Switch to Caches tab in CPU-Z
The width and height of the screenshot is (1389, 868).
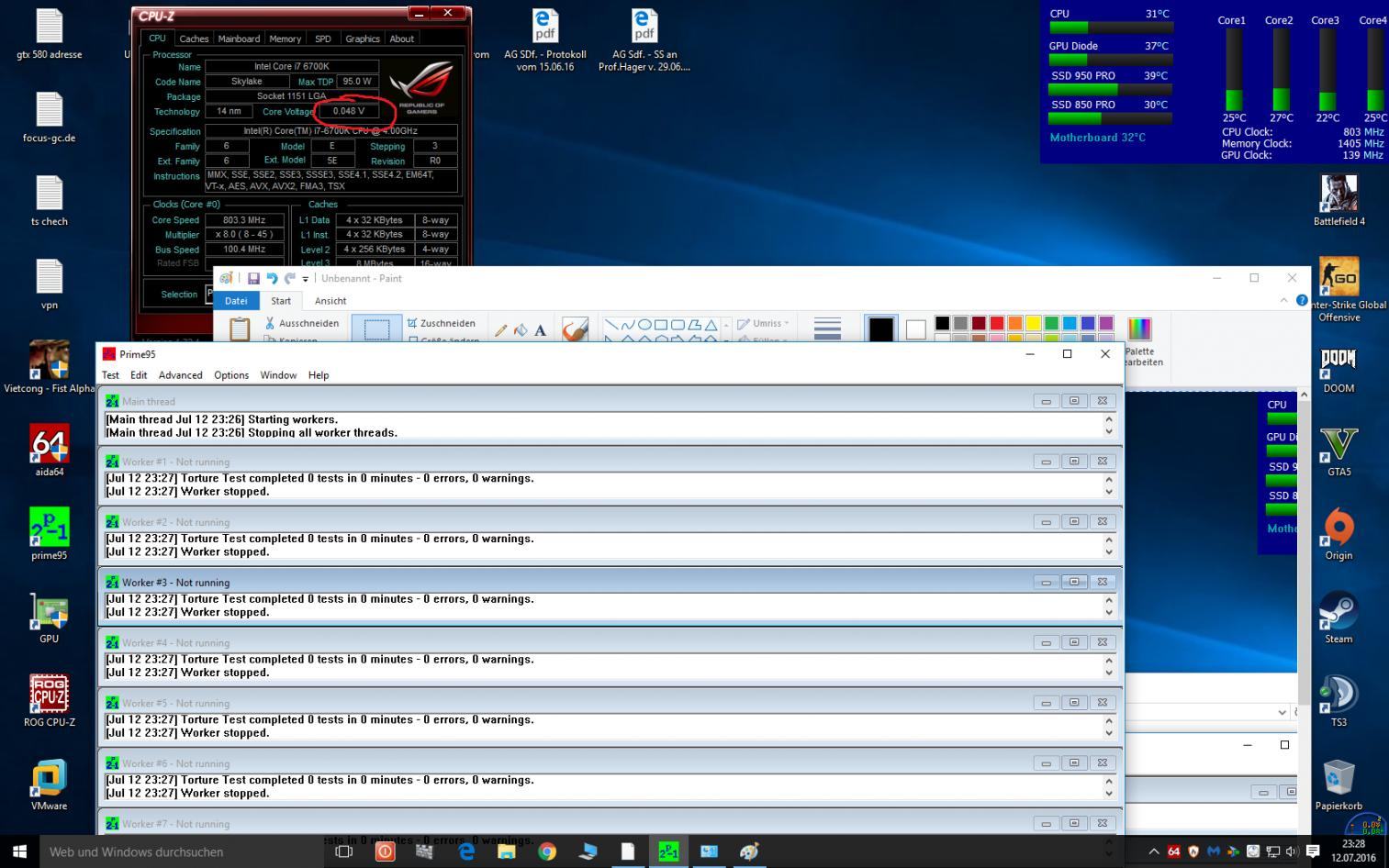coord(194,39)
